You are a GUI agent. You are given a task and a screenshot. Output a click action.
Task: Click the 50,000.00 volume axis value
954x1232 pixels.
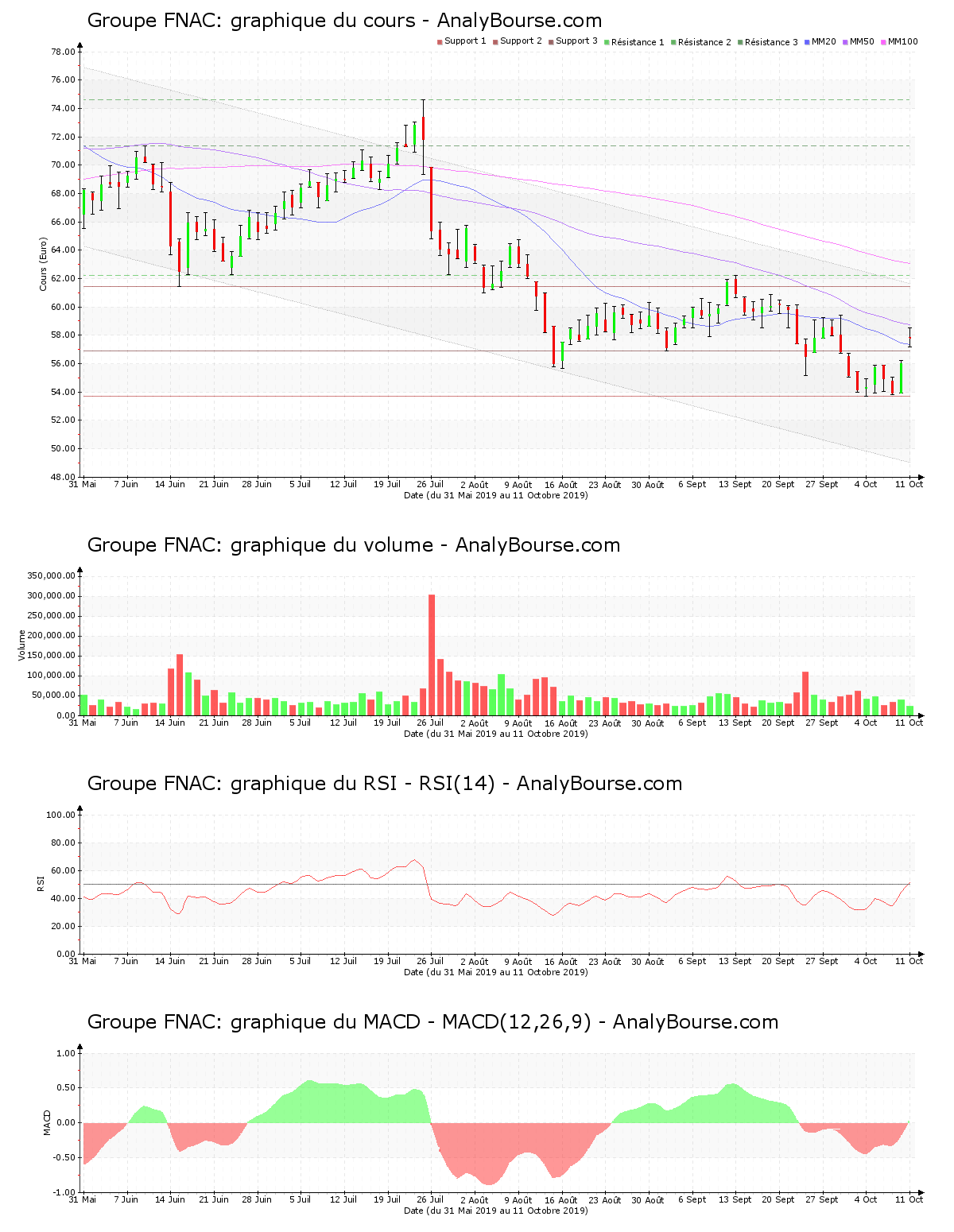pos(53,695)
